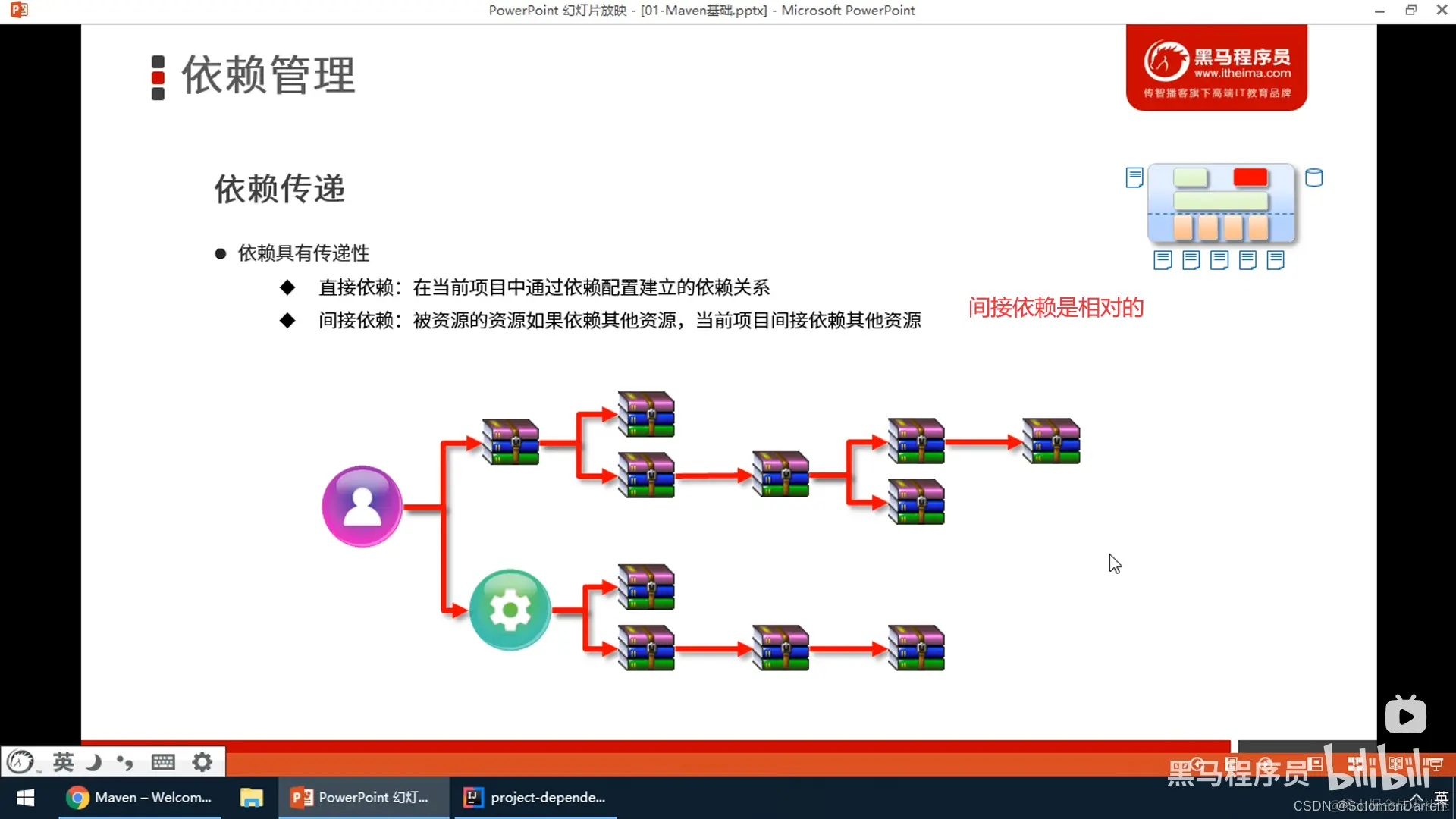
Task: Advance to next slide arrow in status bar
Action: pyautogui.click(x=1265, y=764)
